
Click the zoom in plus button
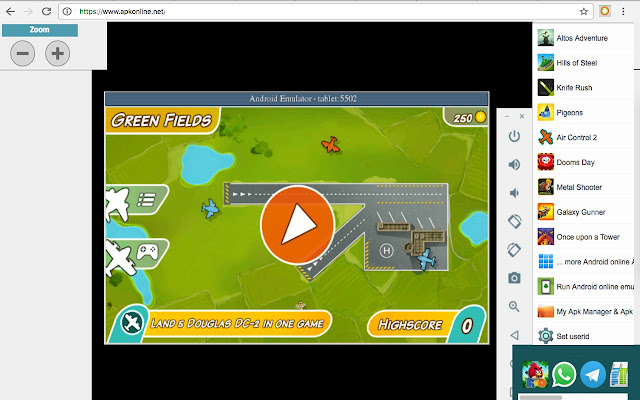pos(58,53)
